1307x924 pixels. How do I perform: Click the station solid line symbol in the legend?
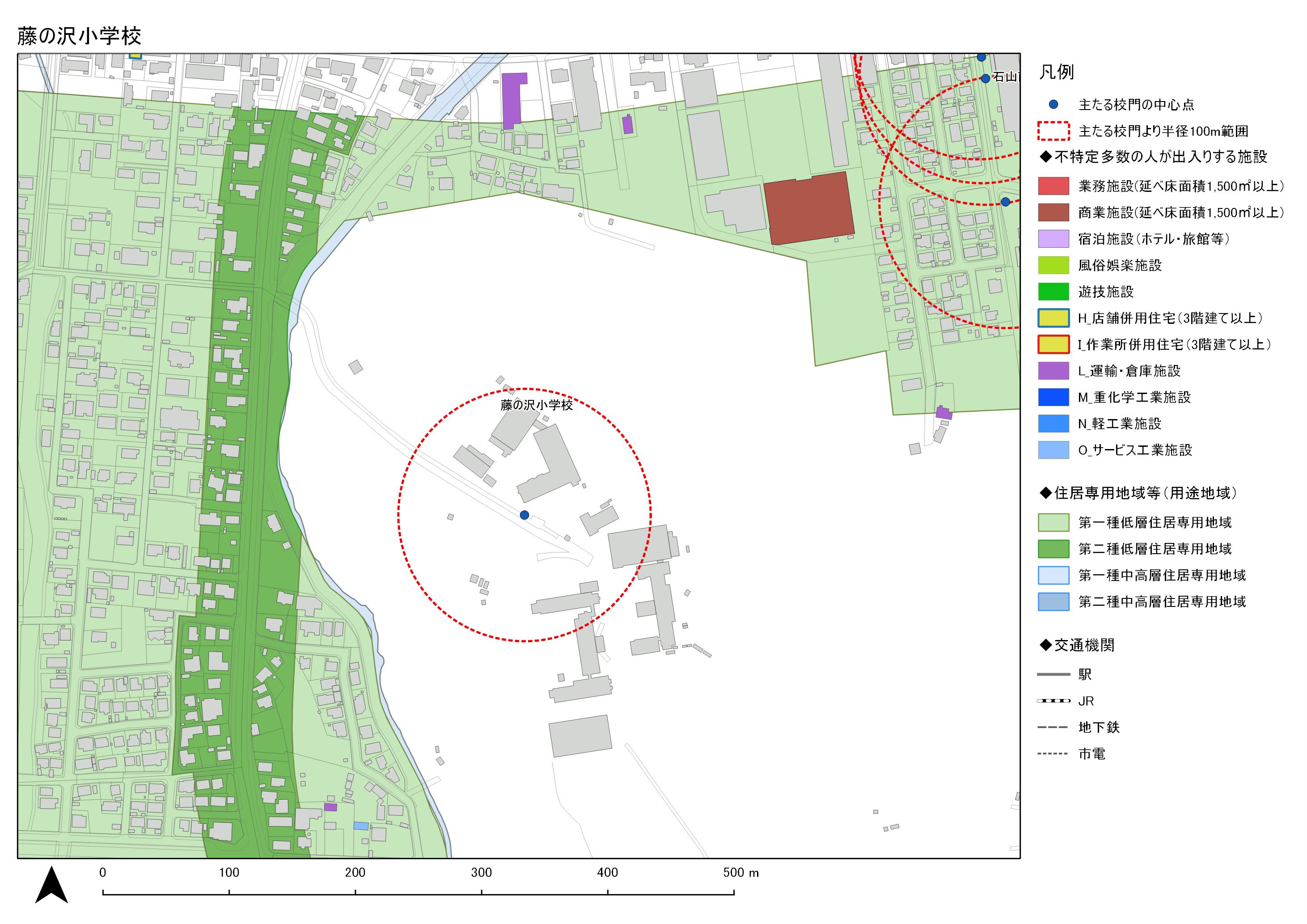click(1053, 674)
